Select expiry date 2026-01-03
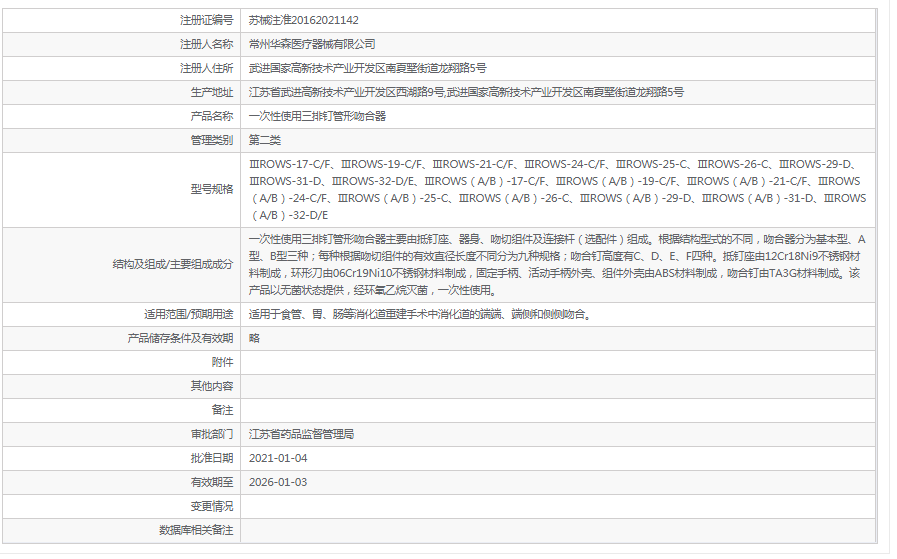897x559 pixels. pyautogui.click(x=278, y=483)
